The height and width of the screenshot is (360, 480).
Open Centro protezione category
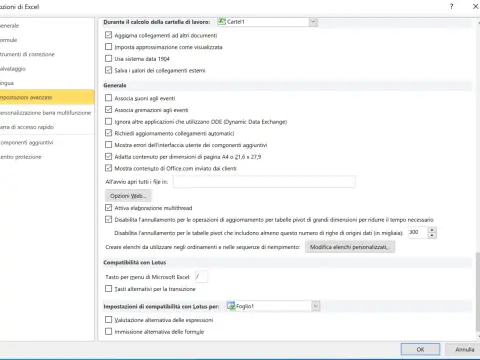coord(47,157)
